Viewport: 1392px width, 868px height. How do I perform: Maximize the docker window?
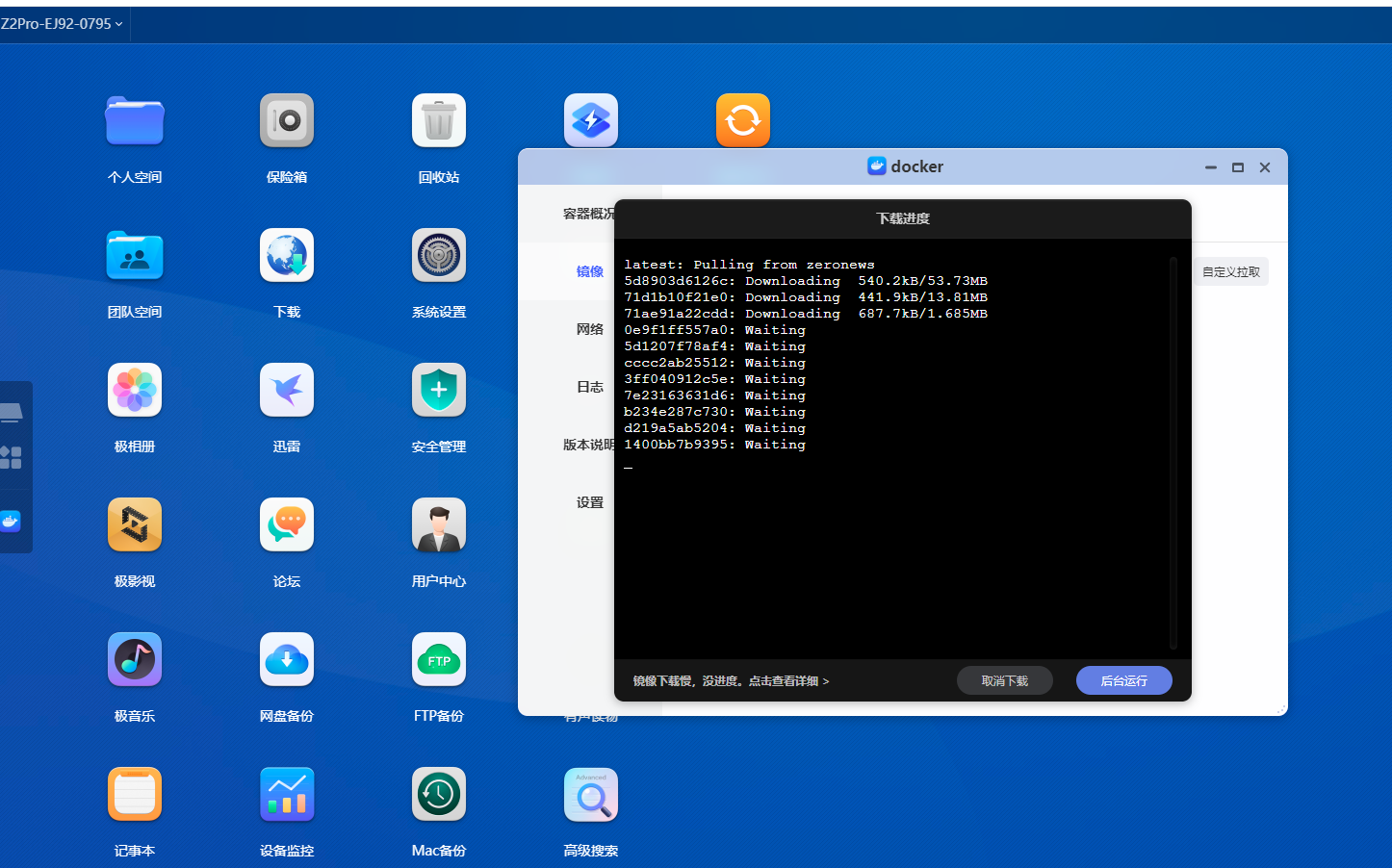point(1238,167)
